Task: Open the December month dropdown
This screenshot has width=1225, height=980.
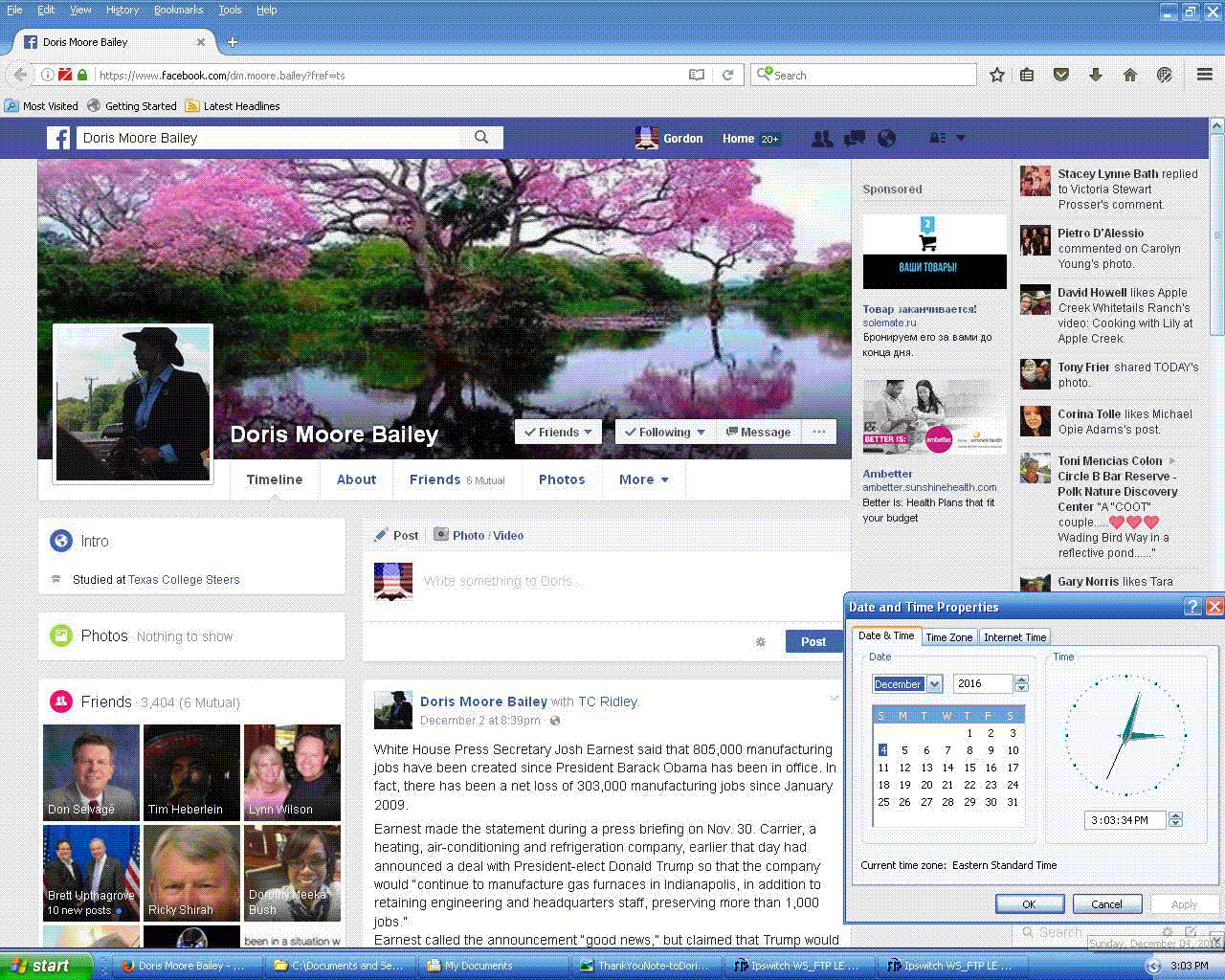Action: [935, 683]
